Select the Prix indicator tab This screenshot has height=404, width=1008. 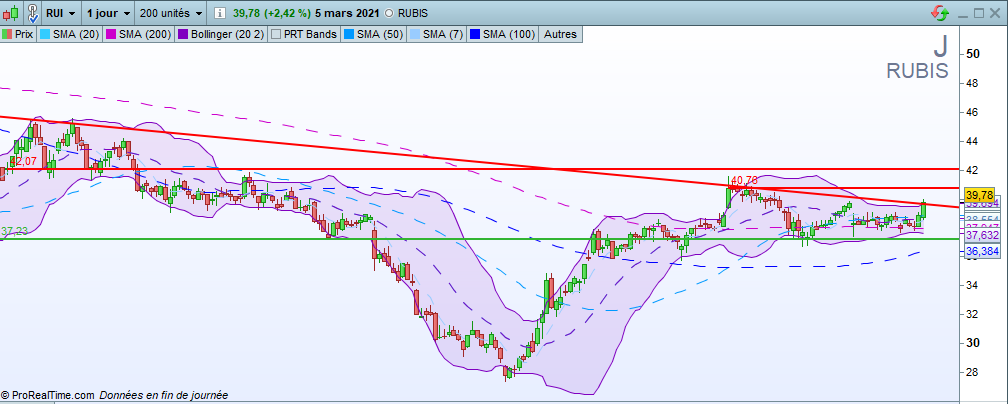(19, 34)
